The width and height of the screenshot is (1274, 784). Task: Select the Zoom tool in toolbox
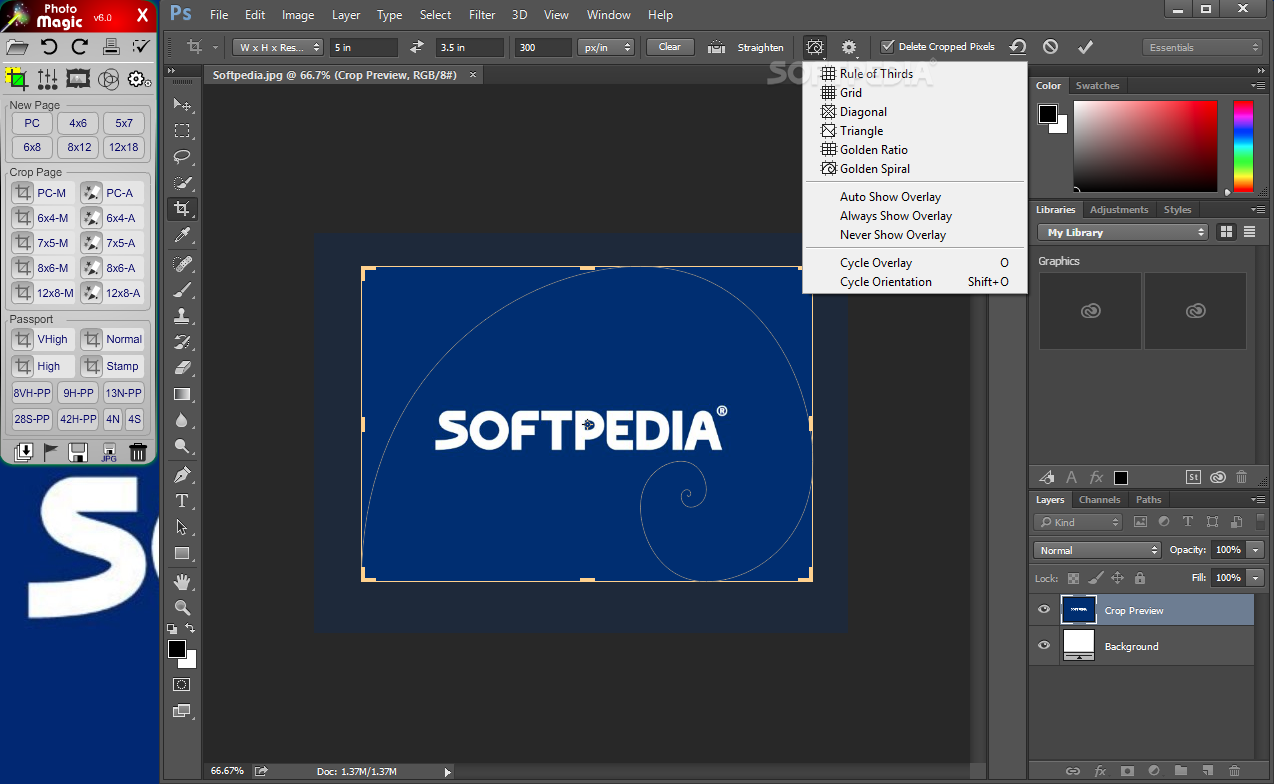point(182,608)
